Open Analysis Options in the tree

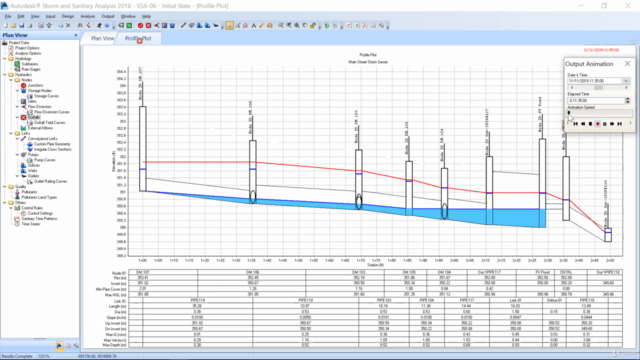click(x=28, y=53)
